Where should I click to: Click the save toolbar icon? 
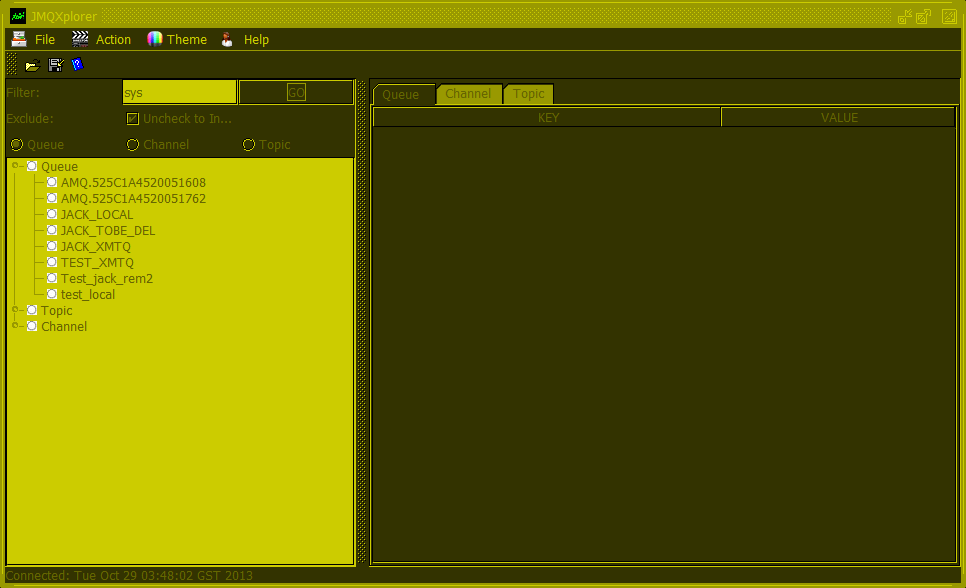pyautogui.click(x=56, y=65)
